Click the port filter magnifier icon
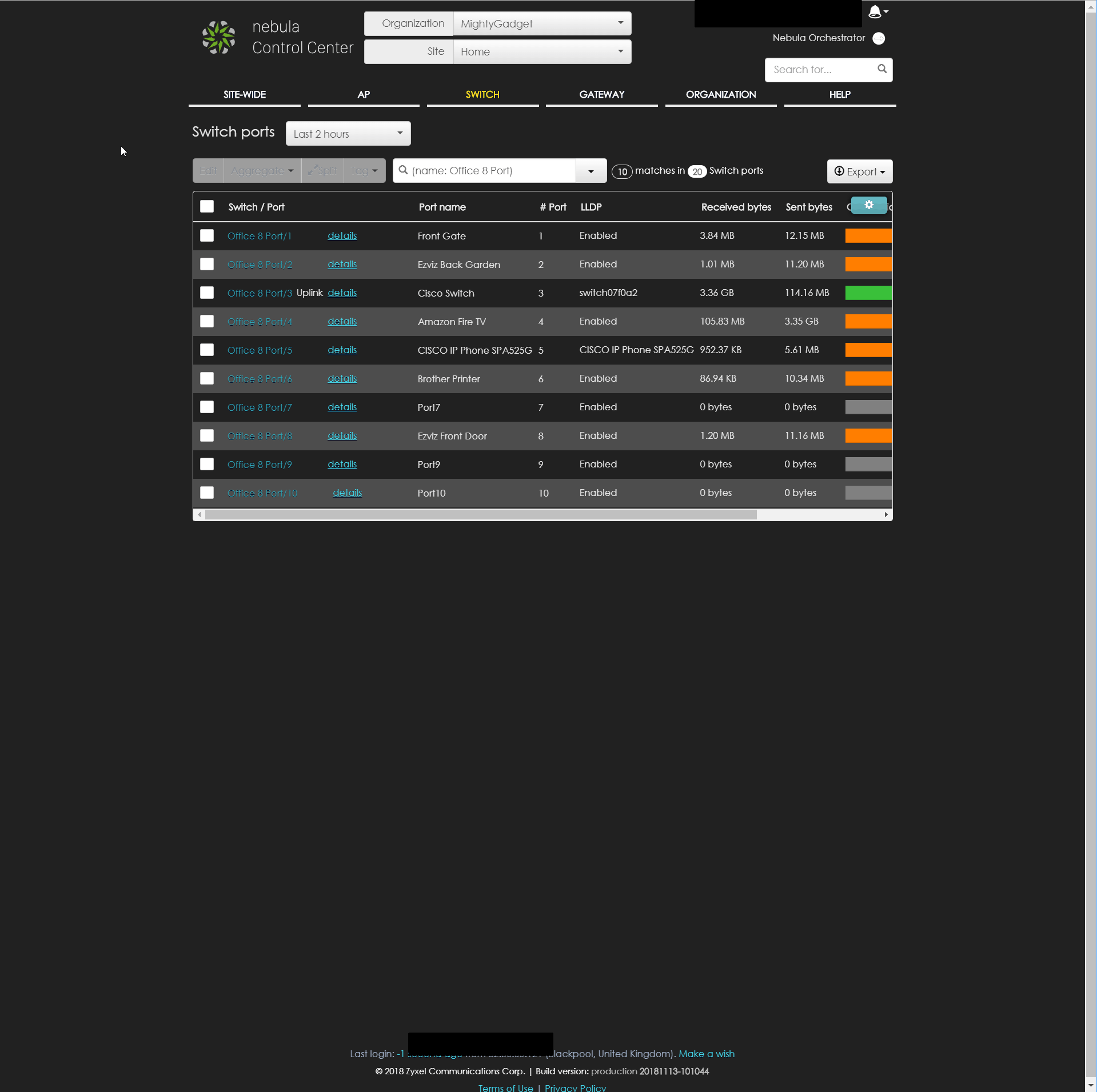The width and height of the screenshot is (1097, 1092). coord(403,170)
